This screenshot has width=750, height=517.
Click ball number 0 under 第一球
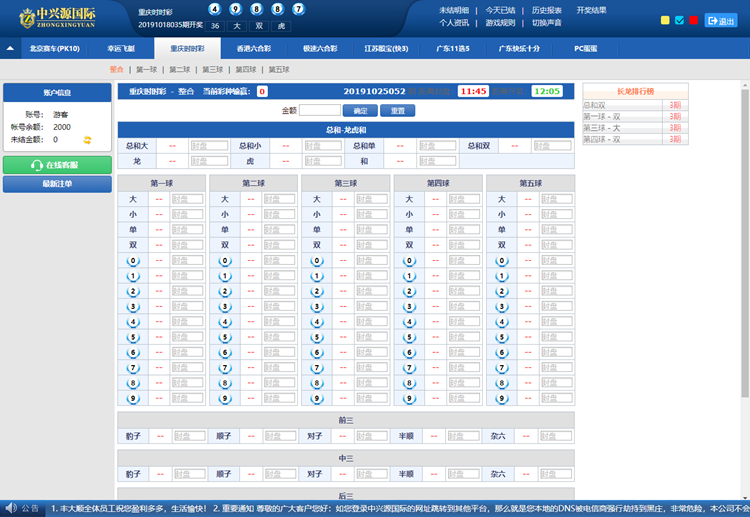(x=133, y=260)
